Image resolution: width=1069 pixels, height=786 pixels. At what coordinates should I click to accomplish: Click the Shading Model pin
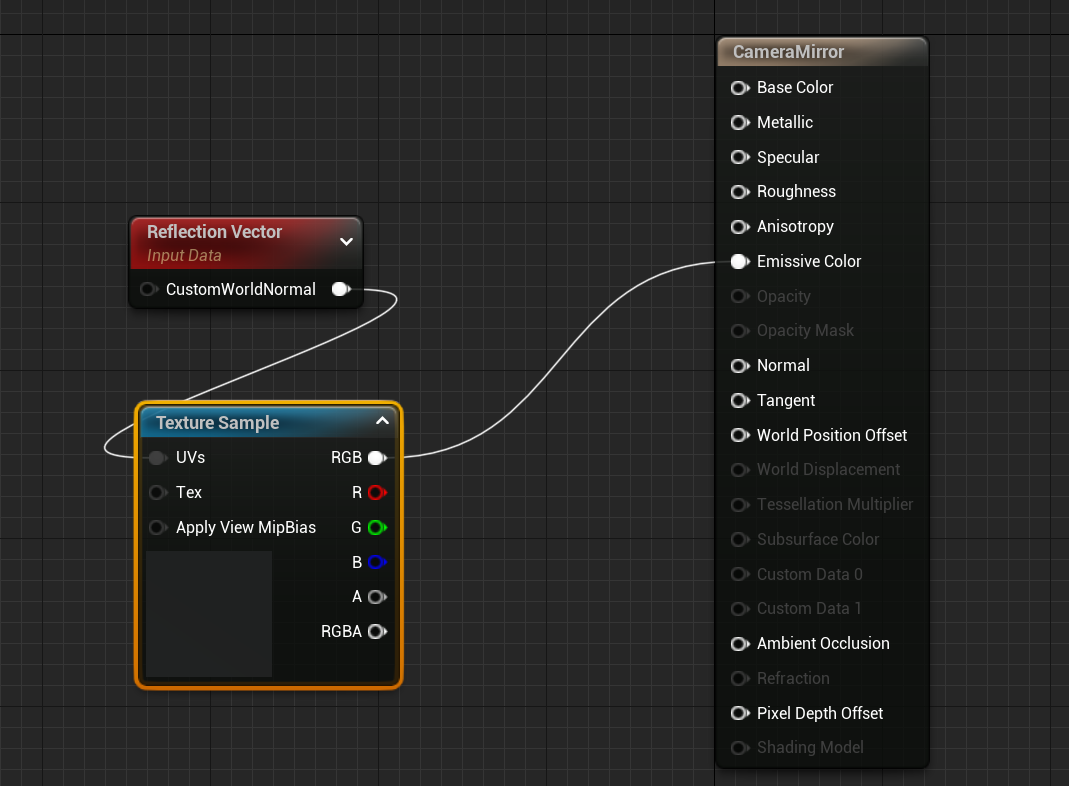click(x=740, y=749)
